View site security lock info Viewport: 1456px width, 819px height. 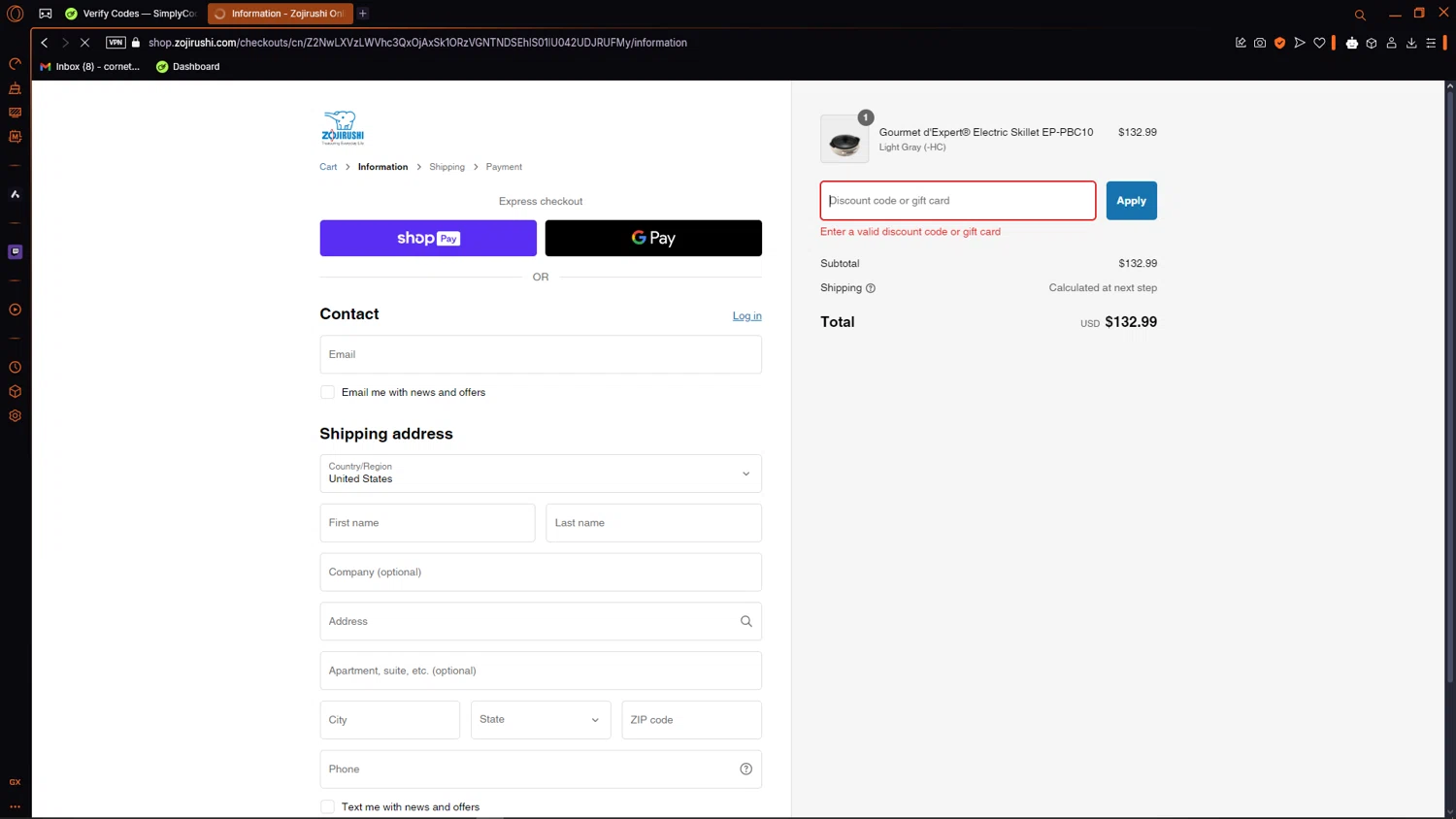pos(136,43)
